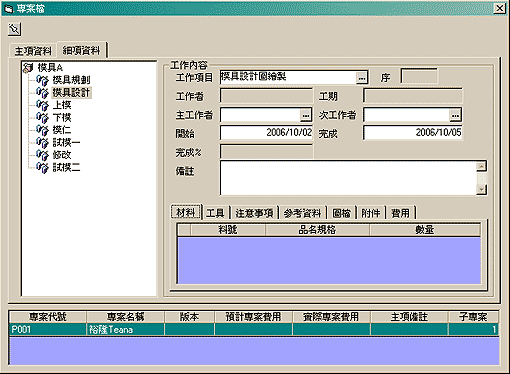
Task: Select 試模一 tree item
Action: [66, 143]
